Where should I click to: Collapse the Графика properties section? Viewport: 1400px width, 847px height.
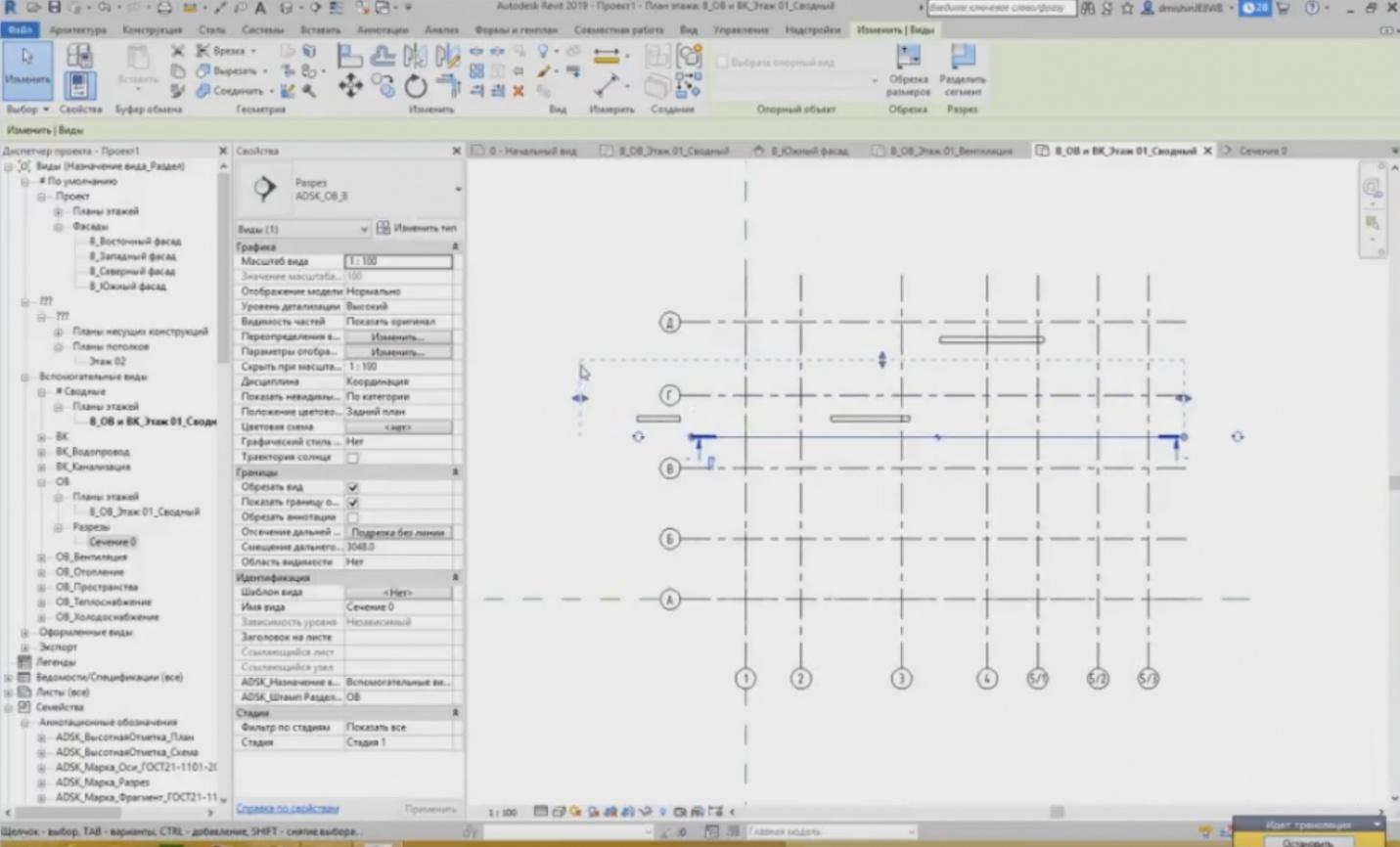point(455,247)
